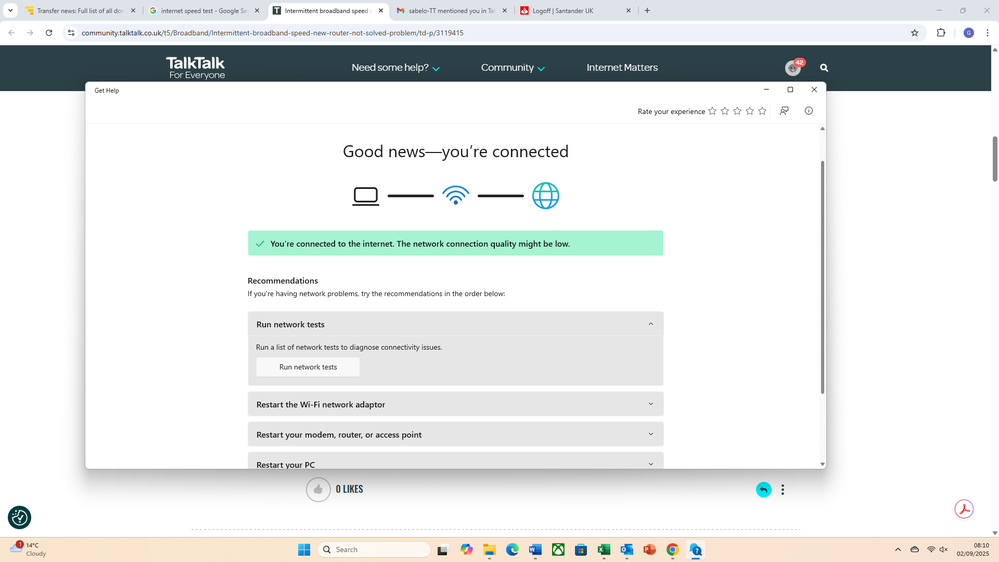Click the globe internet icon in diagram
Image resolution: width=999 pixels, height=562 pixels.
[545, 196]
